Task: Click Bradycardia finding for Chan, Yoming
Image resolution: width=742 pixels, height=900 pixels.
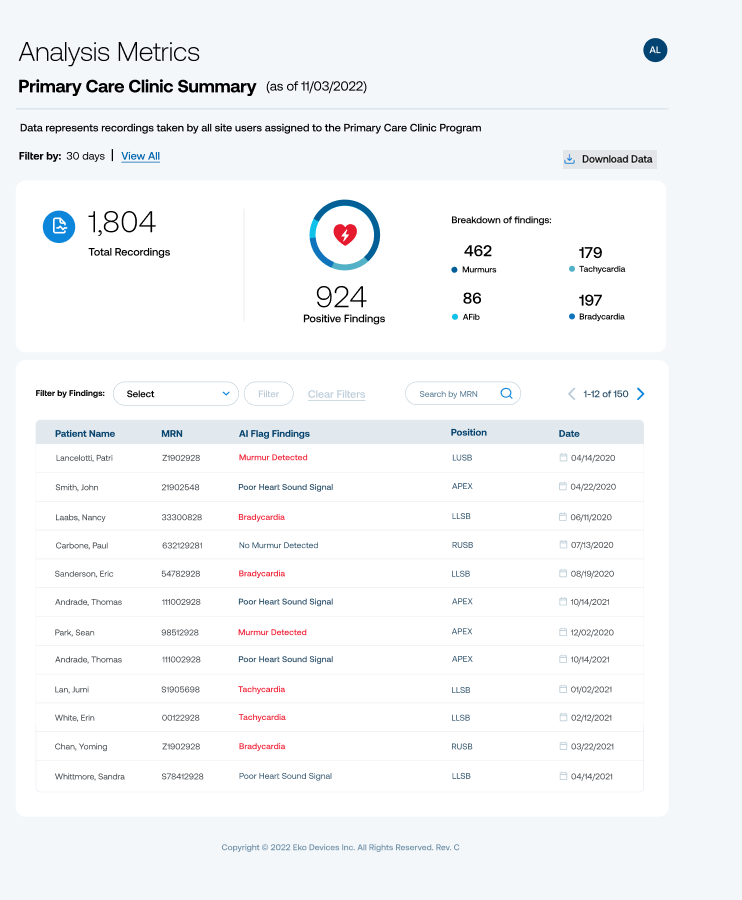Action: (x=262, y=746)
